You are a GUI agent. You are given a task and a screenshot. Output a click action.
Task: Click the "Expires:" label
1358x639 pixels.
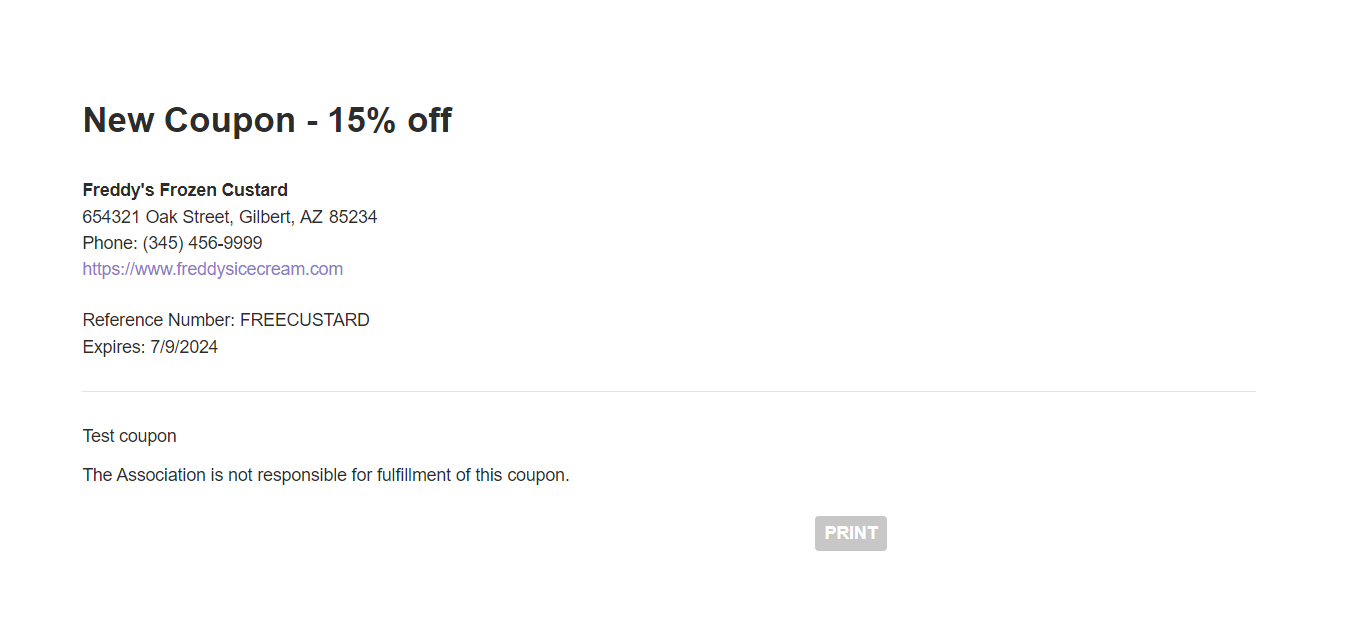(114, 347)
